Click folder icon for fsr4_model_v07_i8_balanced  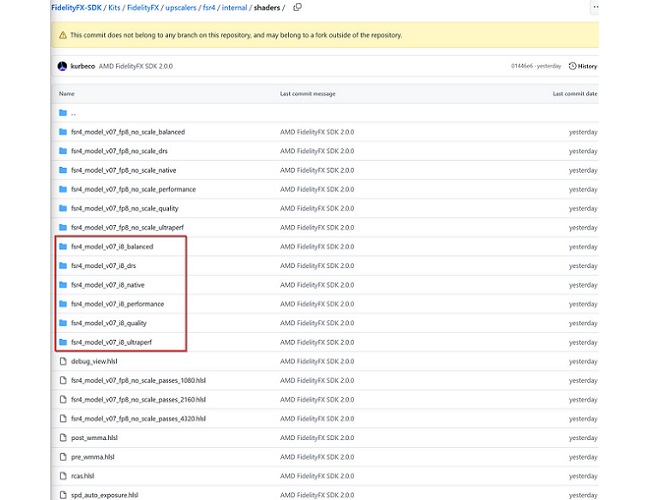(63, 246)
